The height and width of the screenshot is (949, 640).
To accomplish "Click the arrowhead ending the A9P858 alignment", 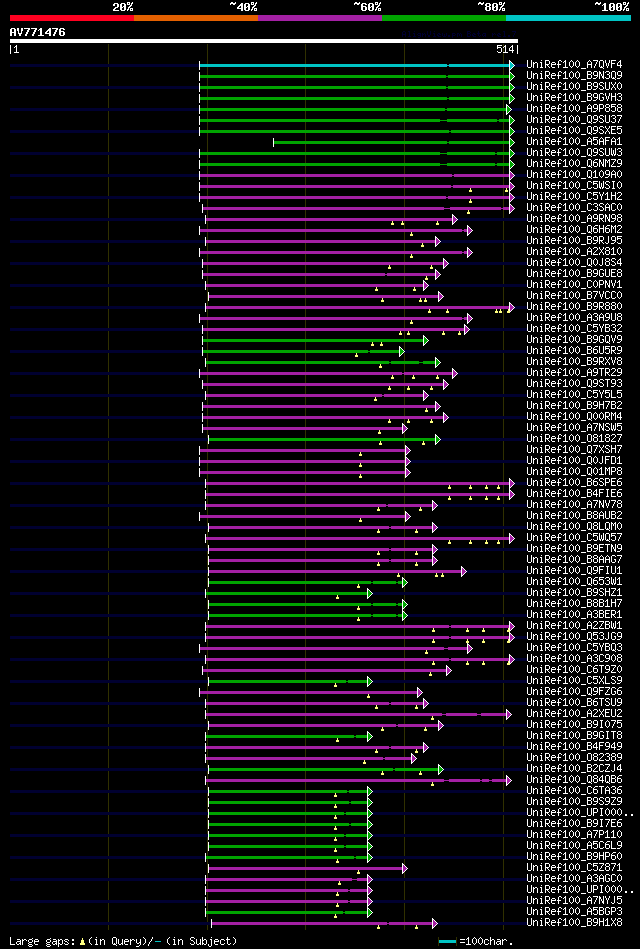I will (509, 109).
